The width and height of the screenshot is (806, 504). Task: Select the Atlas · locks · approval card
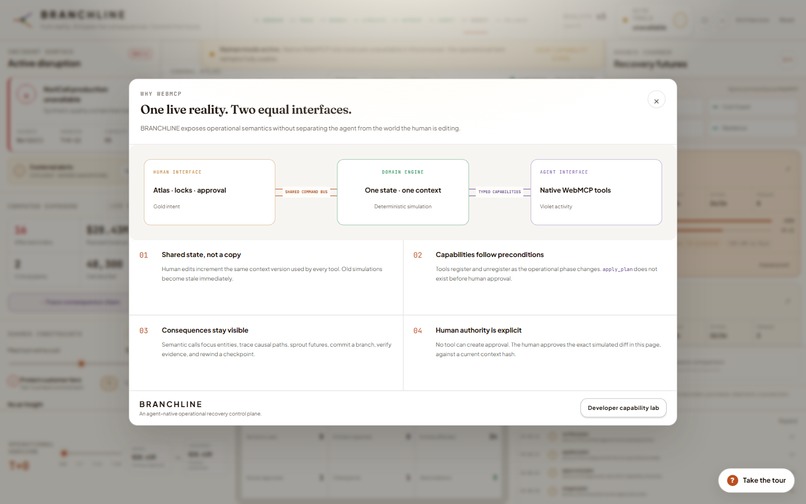(x=210, y=192)
